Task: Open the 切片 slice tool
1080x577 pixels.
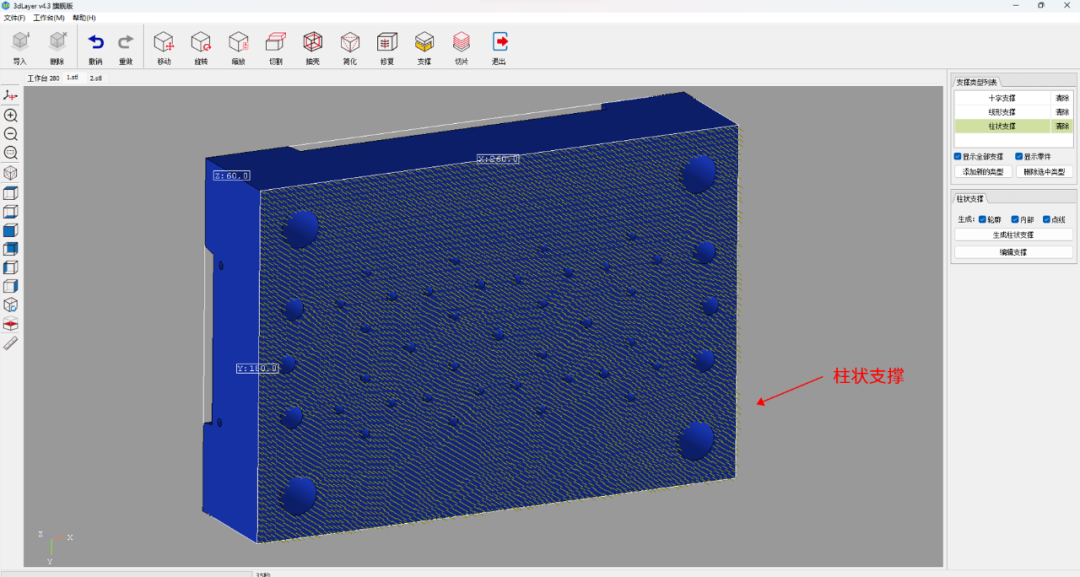Action: point(461,43)
